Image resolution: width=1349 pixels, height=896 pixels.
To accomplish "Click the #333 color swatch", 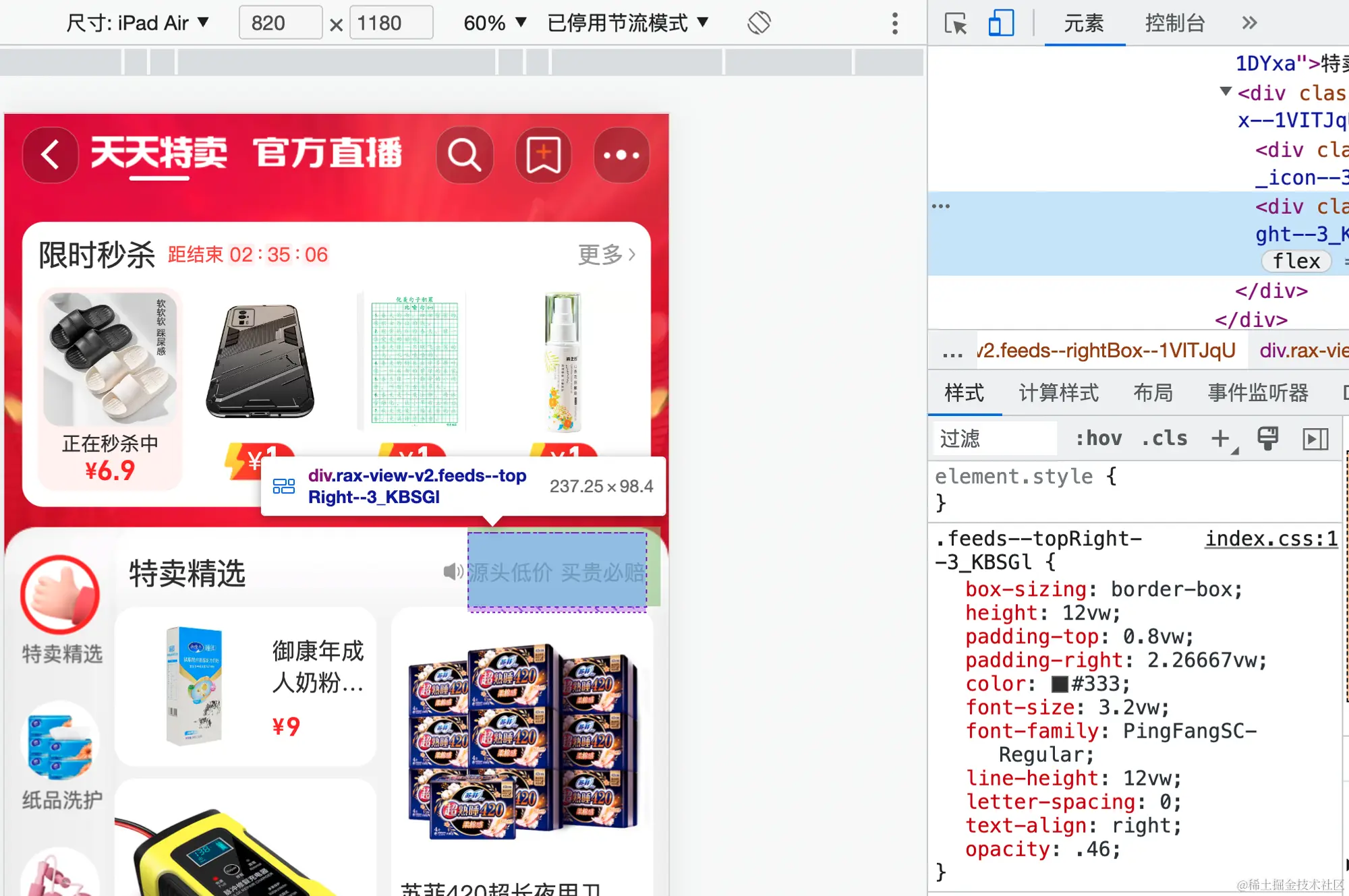I will (x=1060, y=684).
